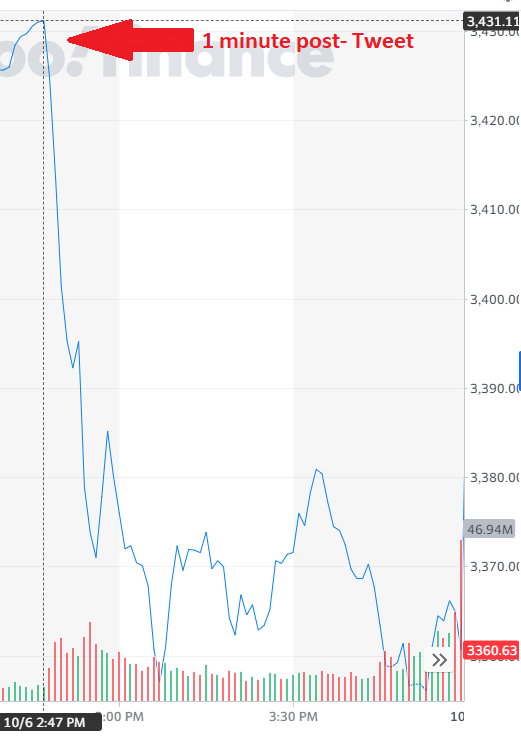Click the red arrow annotation

coord(130,40)
